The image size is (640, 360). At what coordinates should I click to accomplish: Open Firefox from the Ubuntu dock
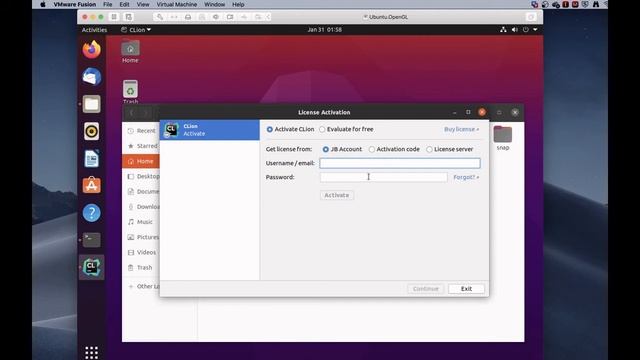(91, 49)
